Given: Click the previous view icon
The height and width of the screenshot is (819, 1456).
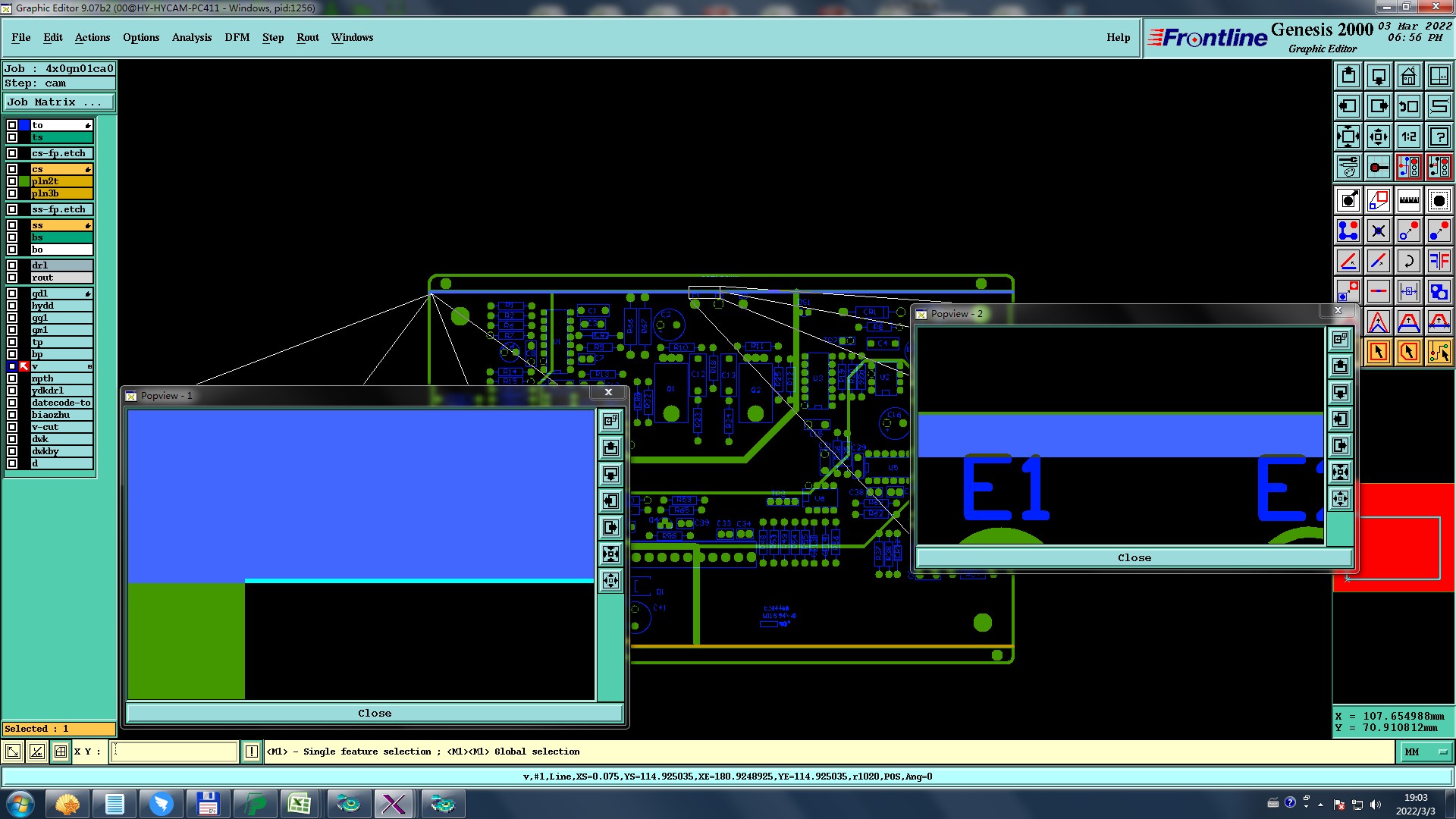Looking at the screenshot, I should (x=1409, y=106).
